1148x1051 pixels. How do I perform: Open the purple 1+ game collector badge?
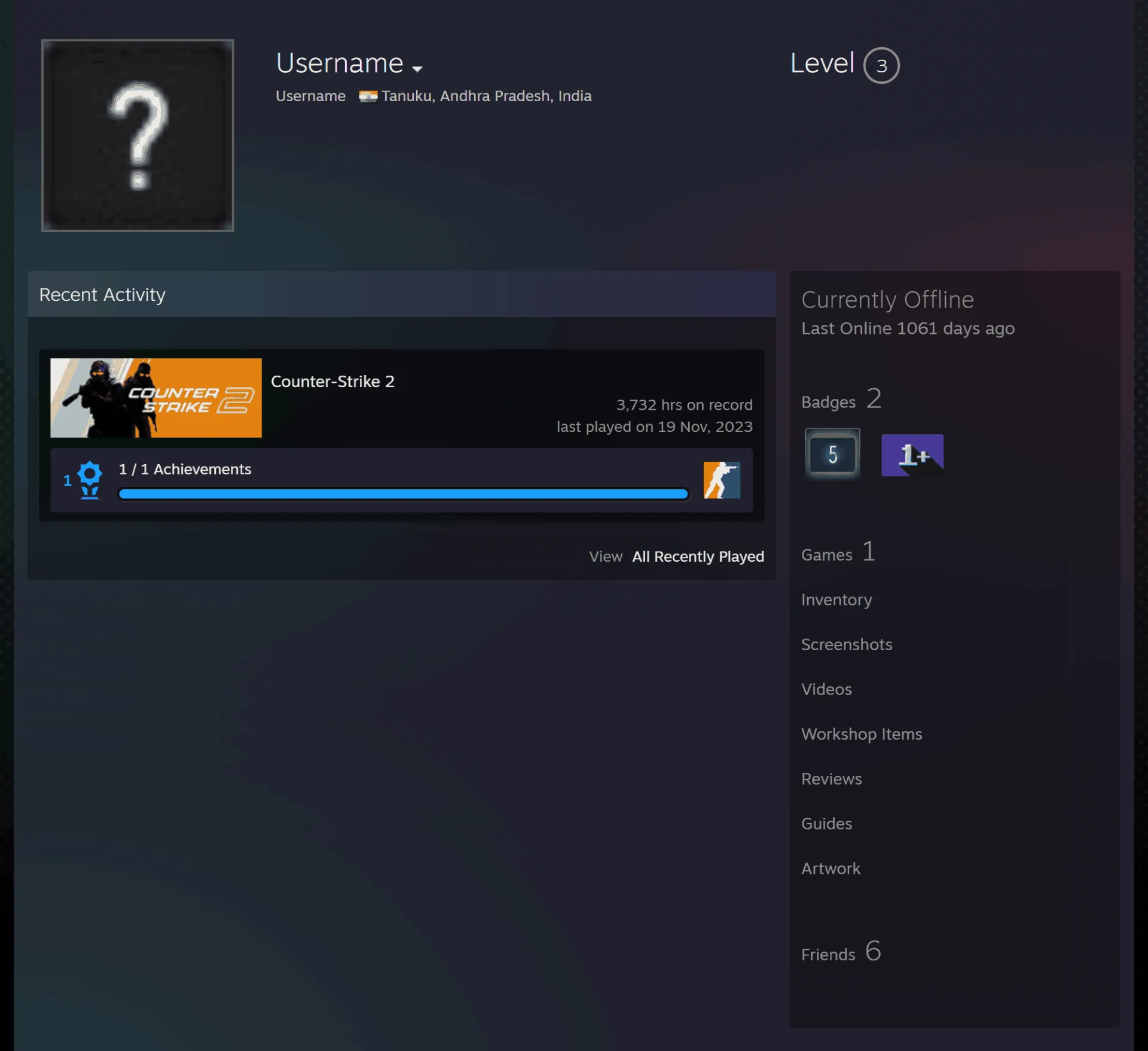[x=912, y=455]
